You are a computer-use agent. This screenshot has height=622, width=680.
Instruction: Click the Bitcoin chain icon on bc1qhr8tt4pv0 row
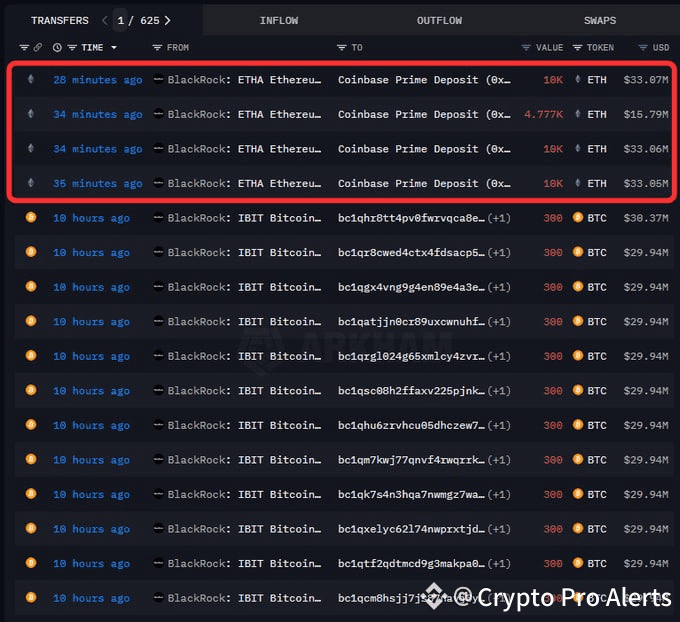pos(31,217)
